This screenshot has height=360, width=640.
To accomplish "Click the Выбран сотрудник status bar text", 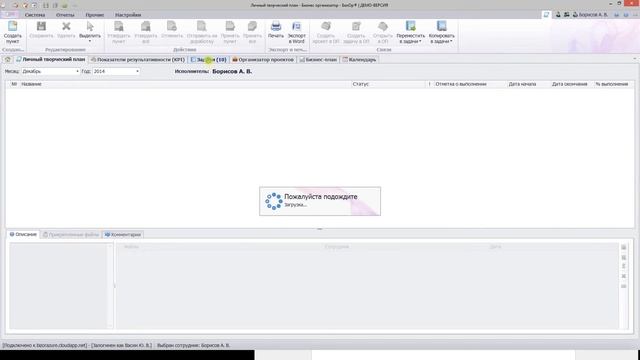I will coord(193,345).
